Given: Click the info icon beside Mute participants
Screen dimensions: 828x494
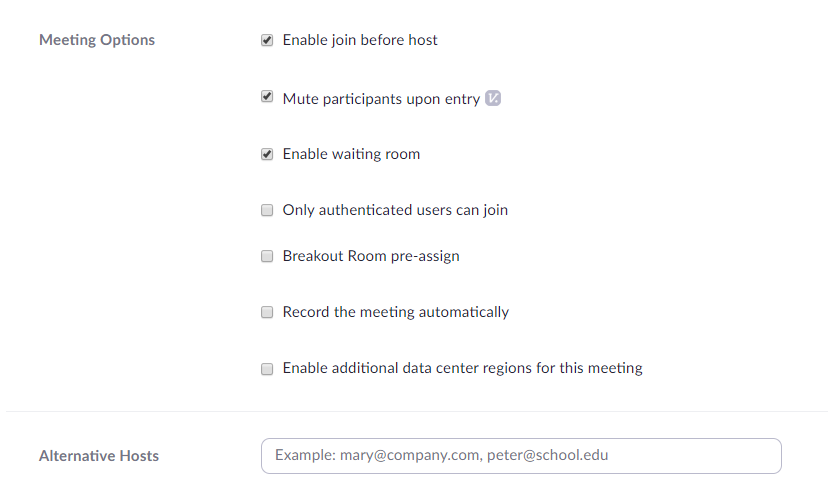Looking at the screenshot, I should pos(493,98).
